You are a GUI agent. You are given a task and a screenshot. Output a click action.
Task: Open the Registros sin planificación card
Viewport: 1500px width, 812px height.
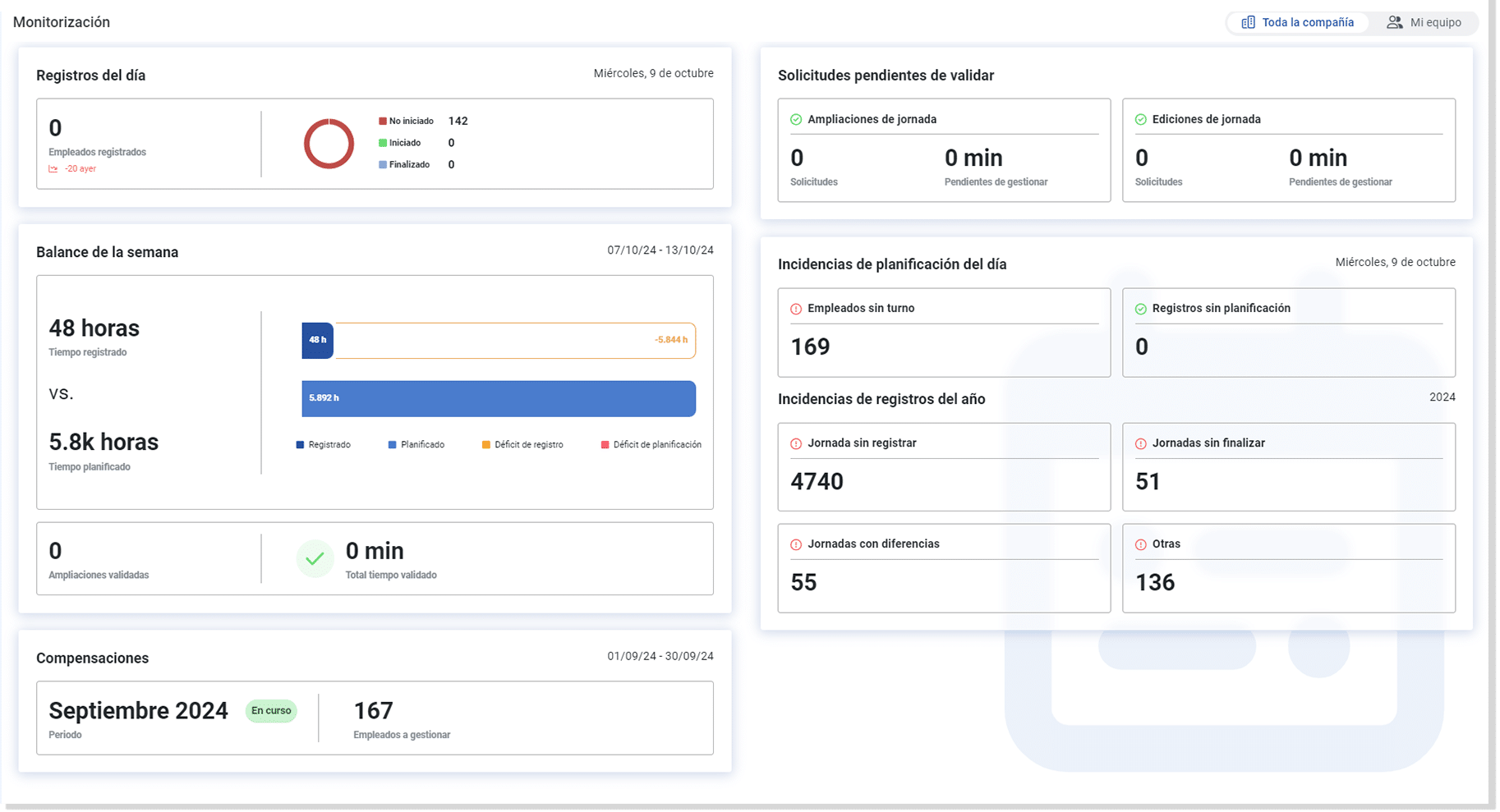[1289, 333]
